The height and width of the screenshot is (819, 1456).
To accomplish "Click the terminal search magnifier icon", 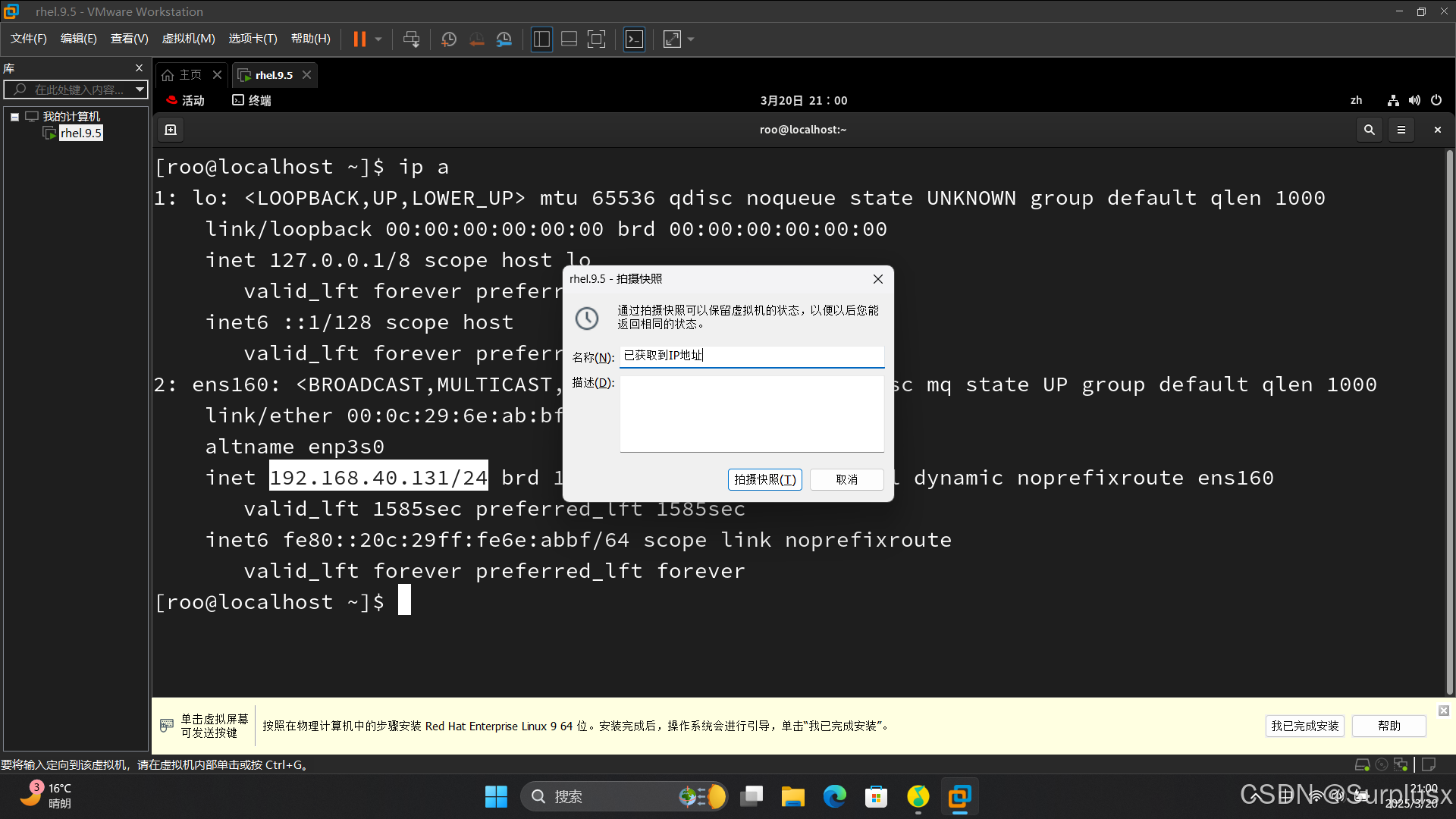I will [1369, 130].
